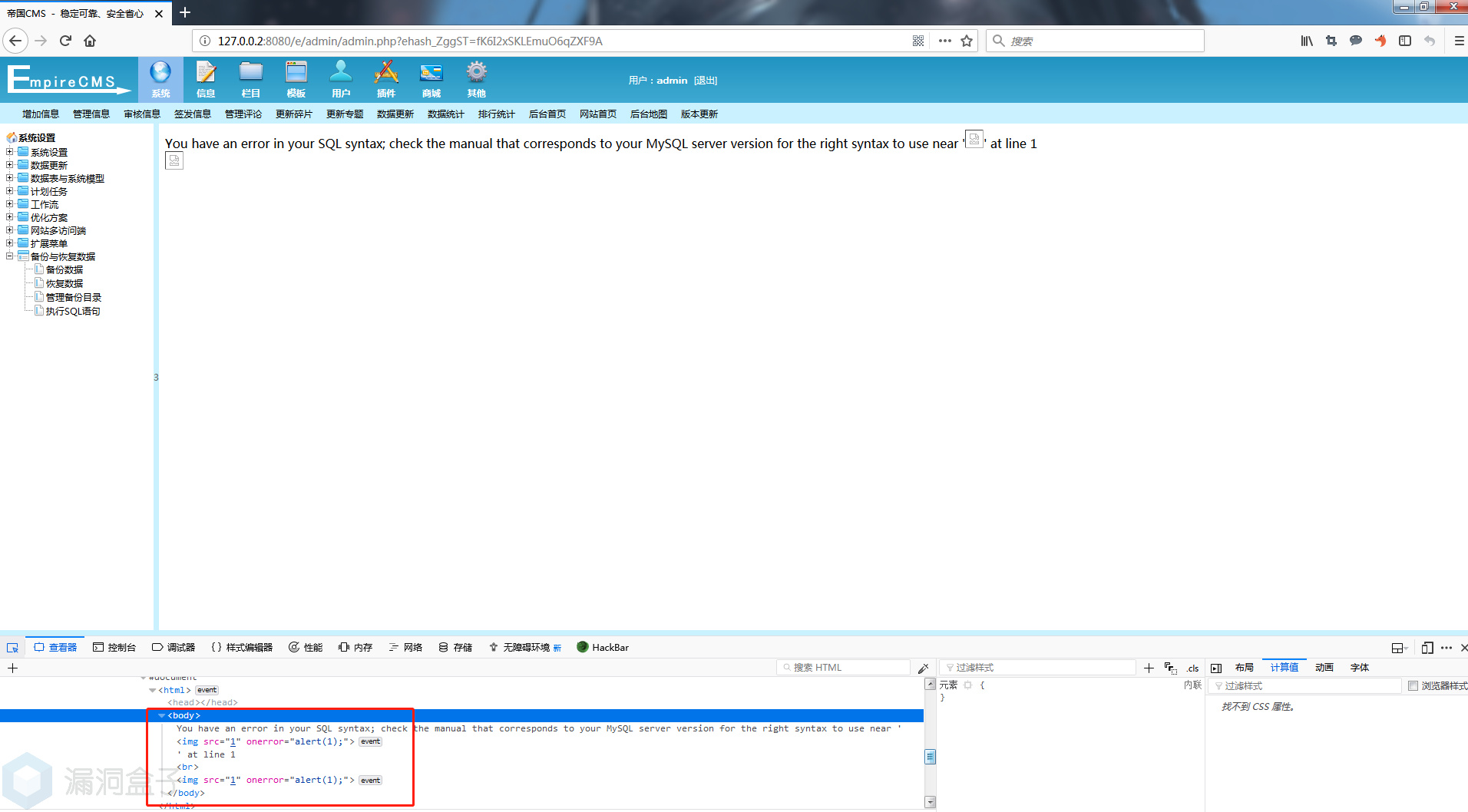Click the 商城 shop icon
This screenshot has width=1468, height=812.
(431, 79)
